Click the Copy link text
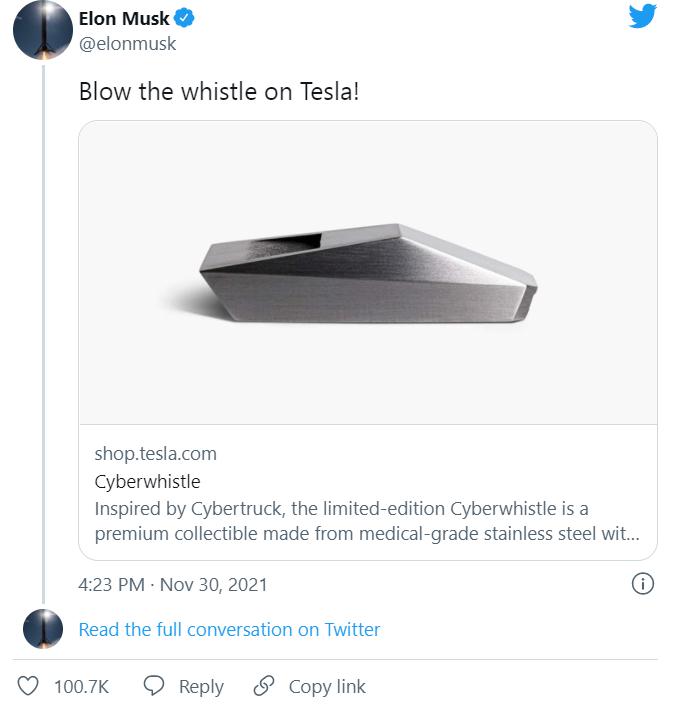The image size is (679, 710). (x=327, y=686)
